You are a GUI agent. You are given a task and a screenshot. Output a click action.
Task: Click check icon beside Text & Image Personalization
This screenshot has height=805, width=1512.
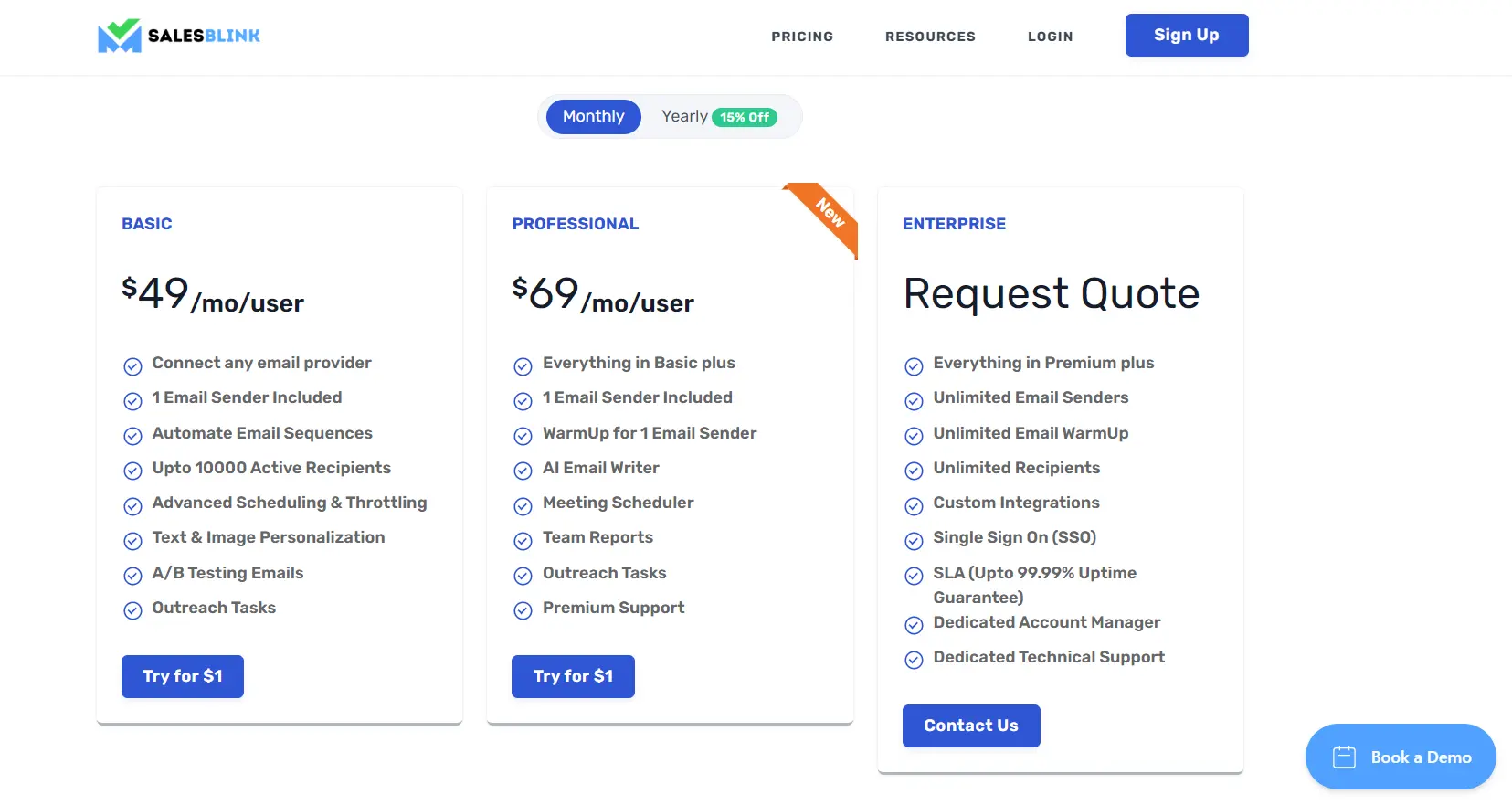[x=132, y=541]
